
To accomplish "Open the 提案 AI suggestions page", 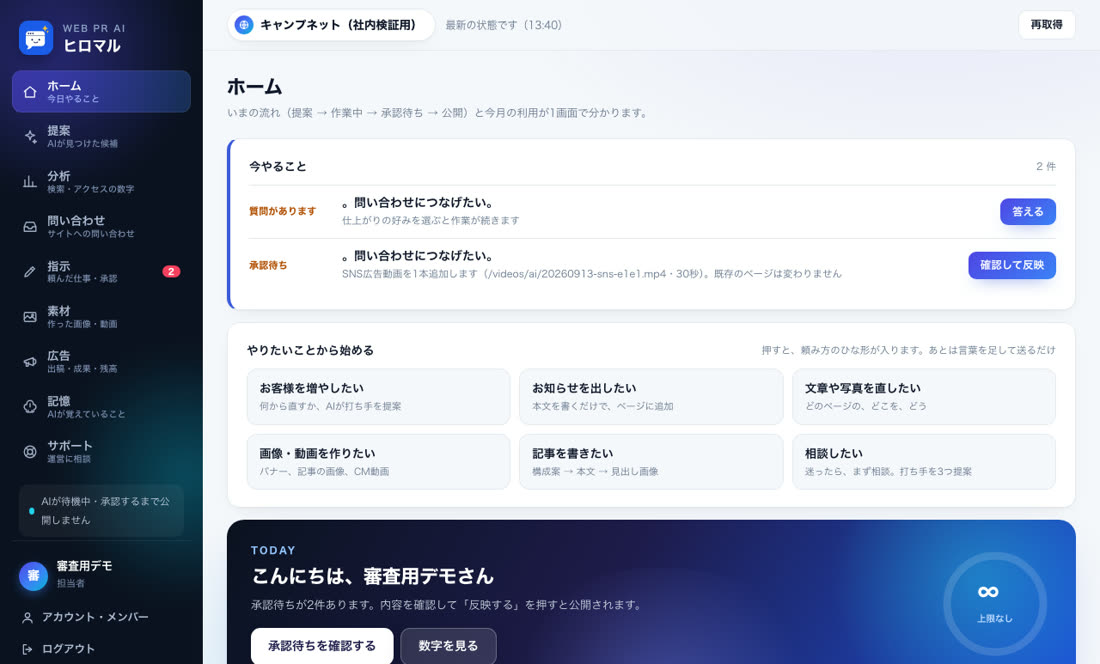I will 101,137.
